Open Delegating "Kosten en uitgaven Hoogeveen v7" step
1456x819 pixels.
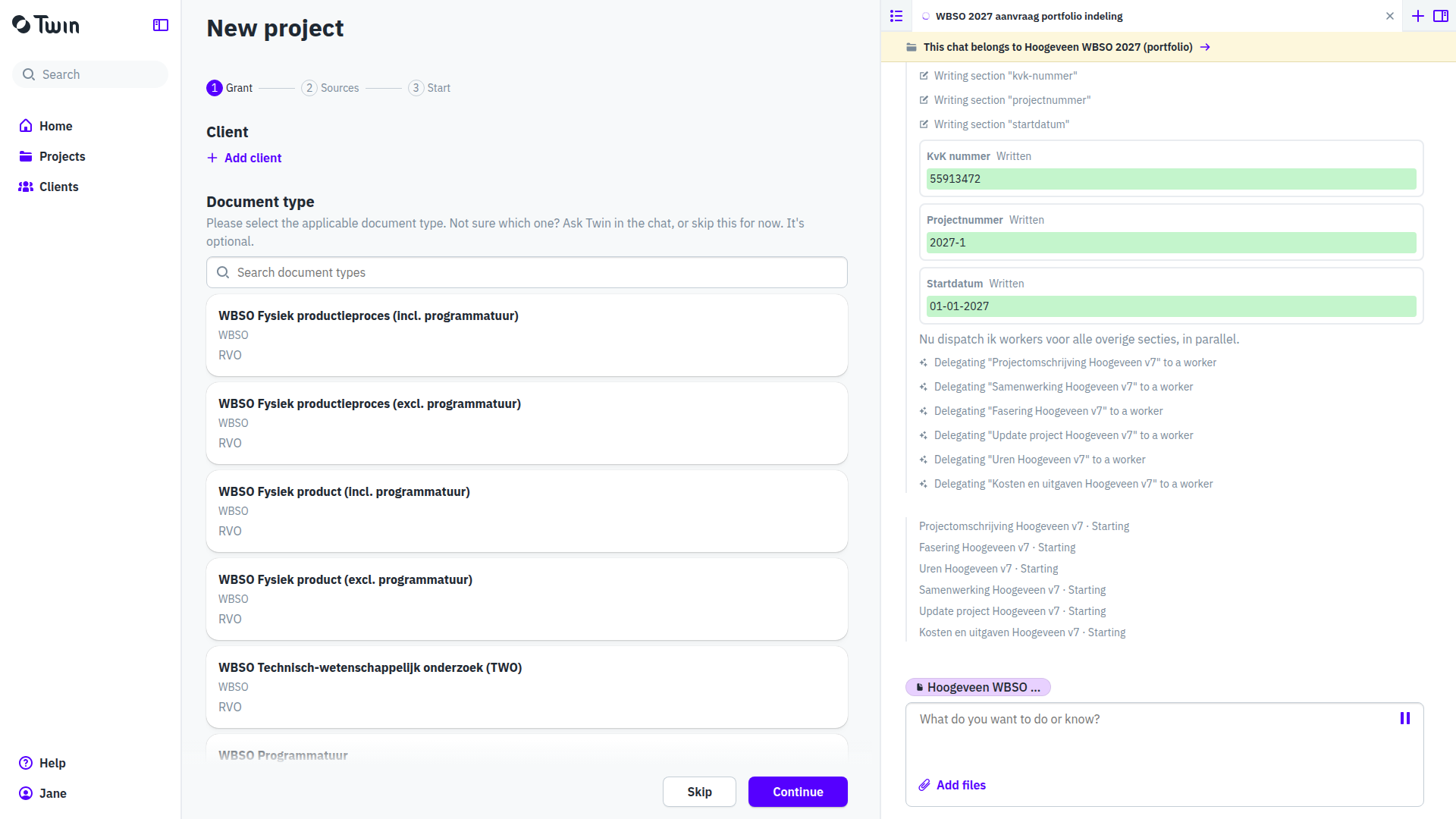1066,484
